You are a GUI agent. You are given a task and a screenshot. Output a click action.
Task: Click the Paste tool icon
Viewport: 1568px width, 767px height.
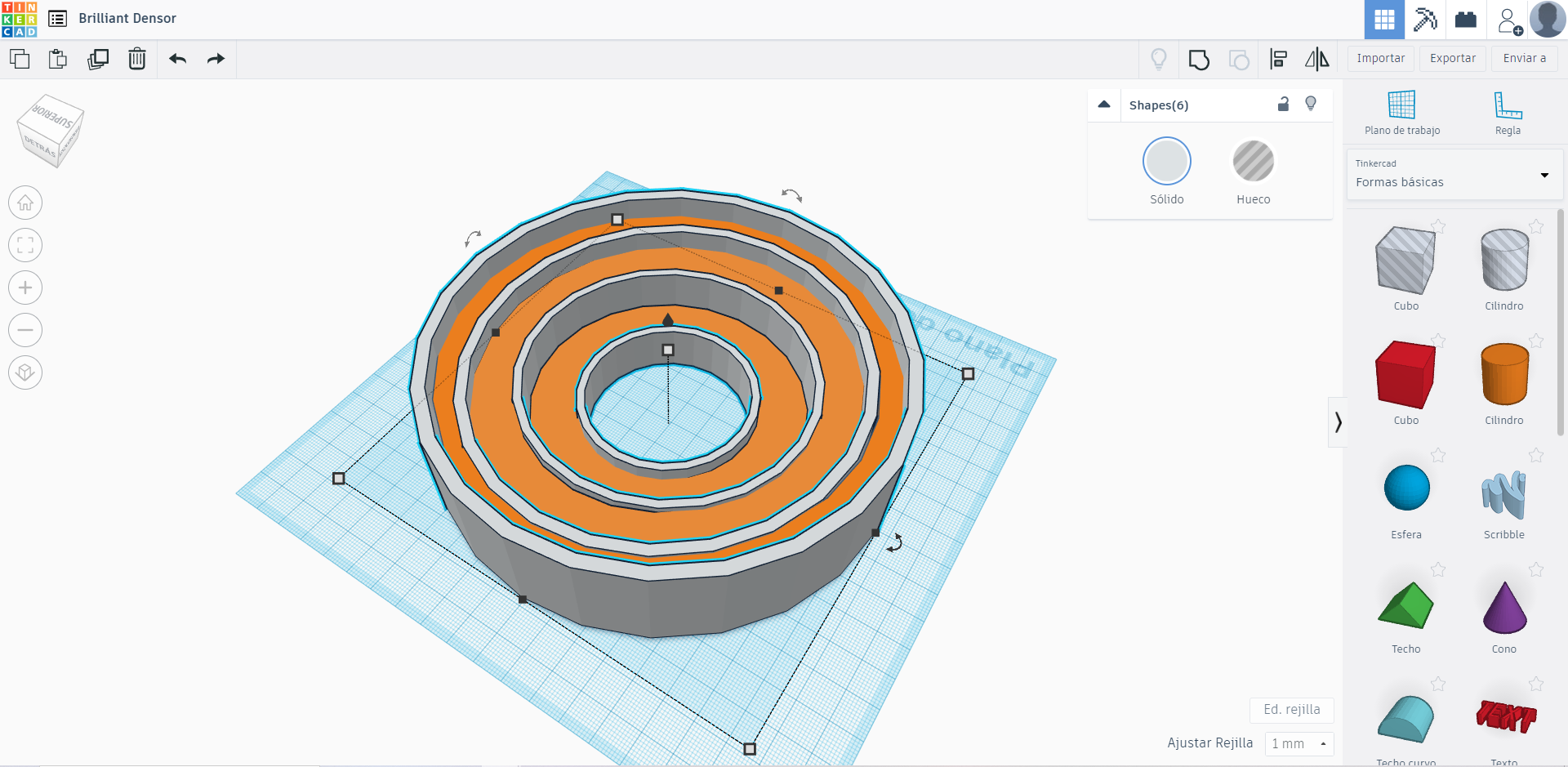pyautogui.click(x=58, y=59)
